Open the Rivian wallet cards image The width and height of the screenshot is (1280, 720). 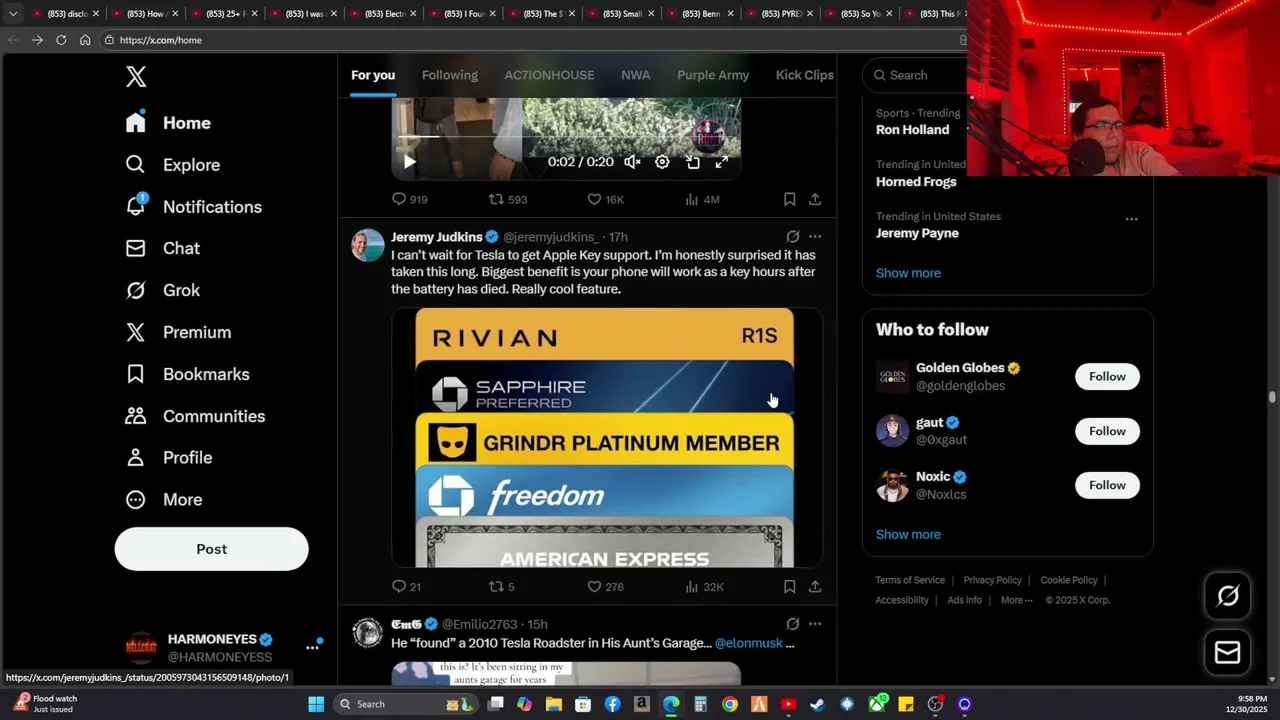coord(606,438)
